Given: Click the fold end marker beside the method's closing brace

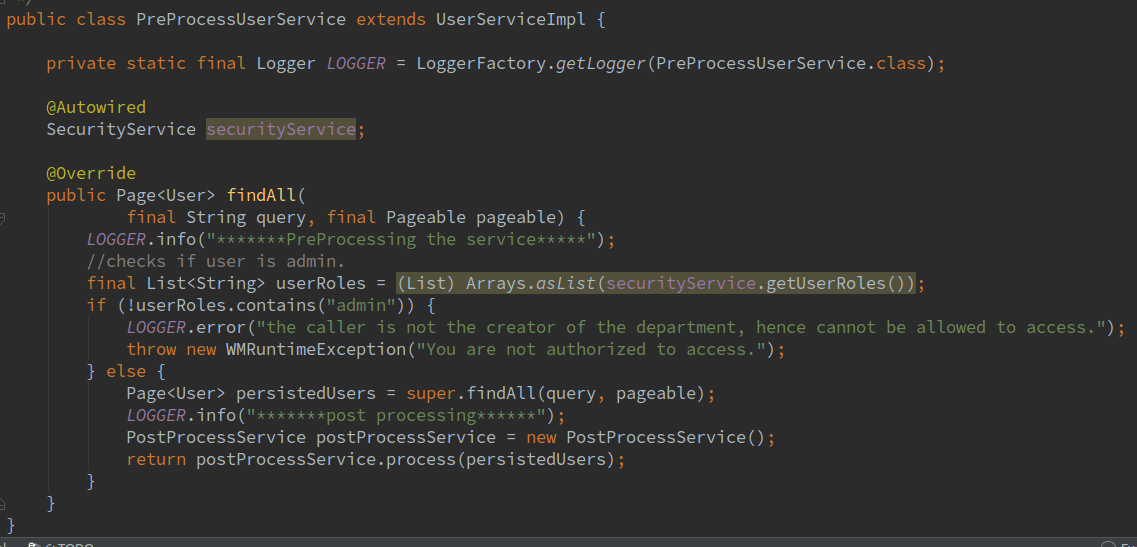Looking at the screenshot, I should pyautogui.click(x=3, y=503).
